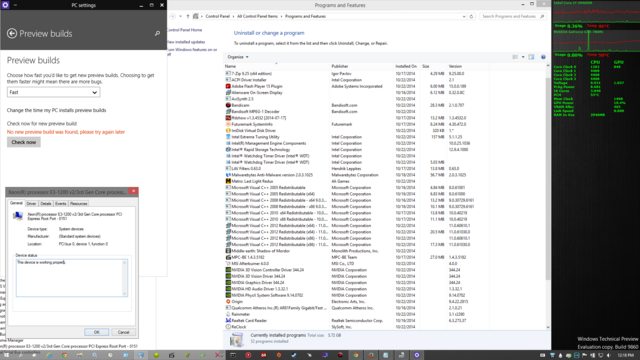640x360 pixels.
Task: Select 7-Zip 9.25 program entry
Action: 251,73
